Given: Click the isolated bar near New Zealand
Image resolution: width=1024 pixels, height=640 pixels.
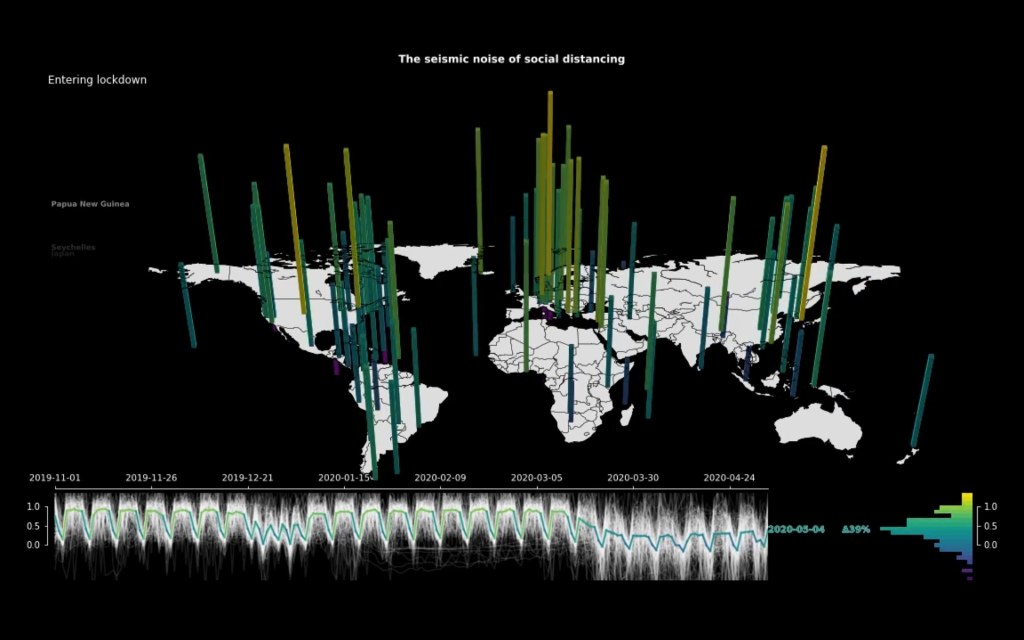Looking at the screenshot, I should coord(921,400).
